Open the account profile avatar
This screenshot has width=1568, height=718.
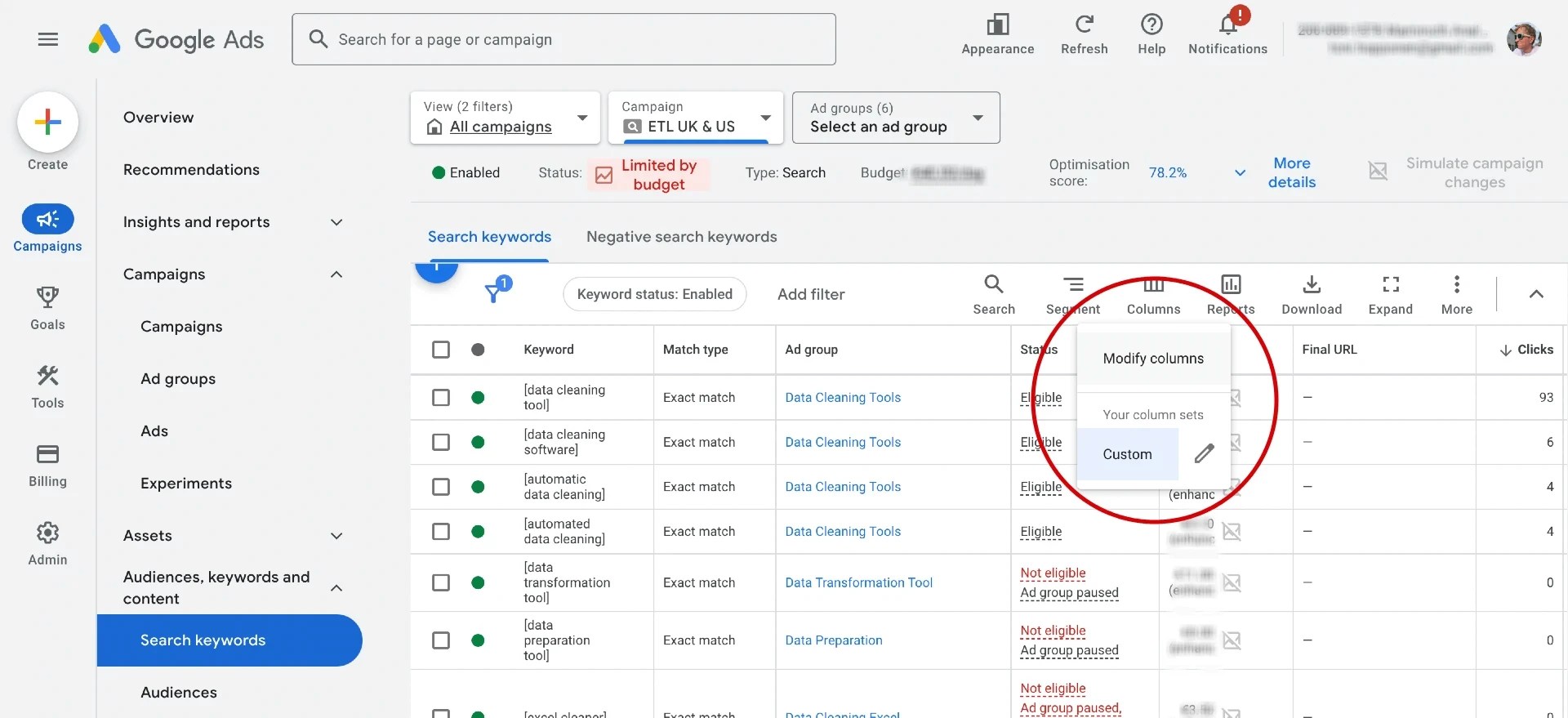pyautogui.click(x=1524, y=38)
